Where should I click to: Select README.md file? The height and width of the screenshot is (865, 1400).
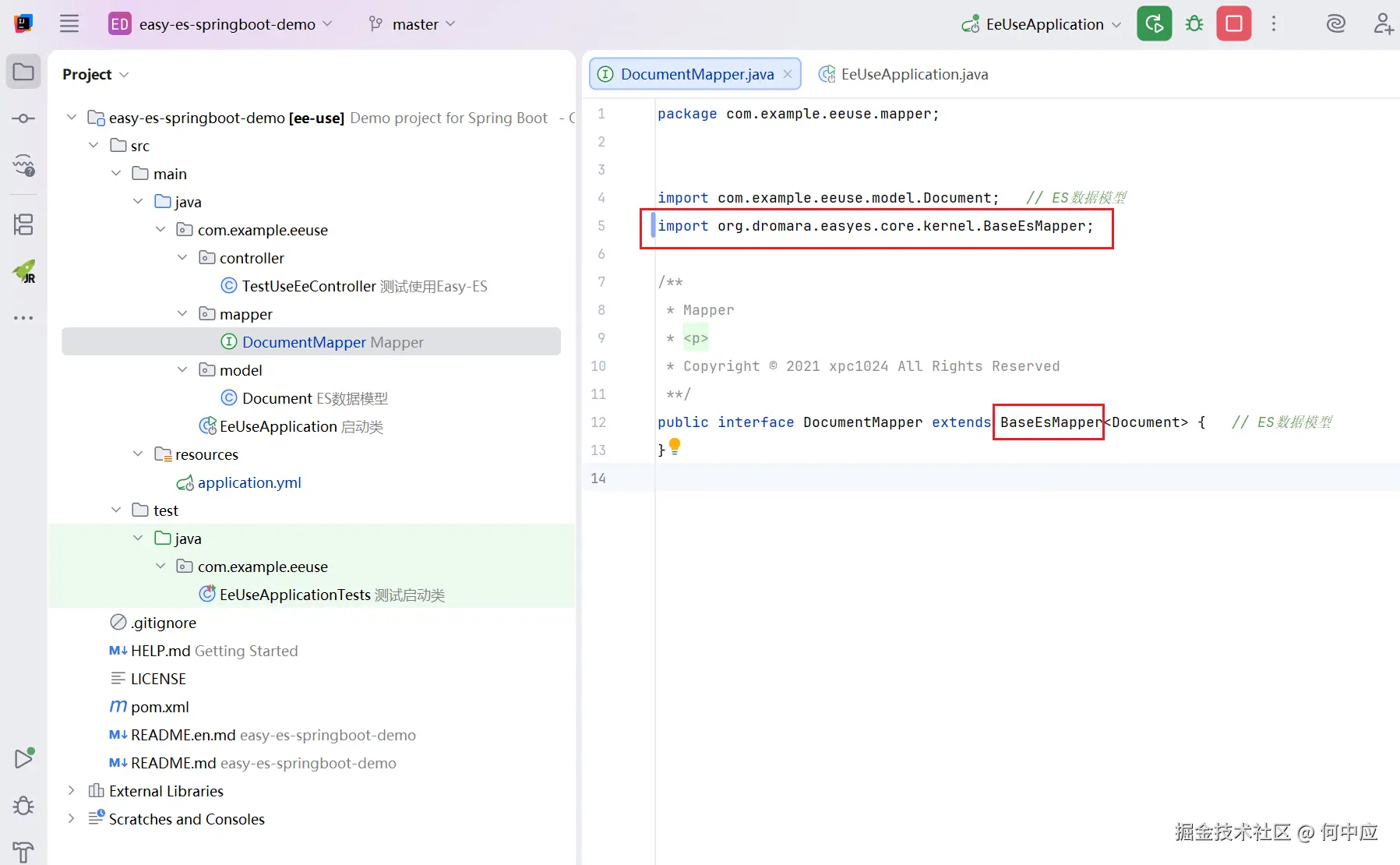point(173,763)
